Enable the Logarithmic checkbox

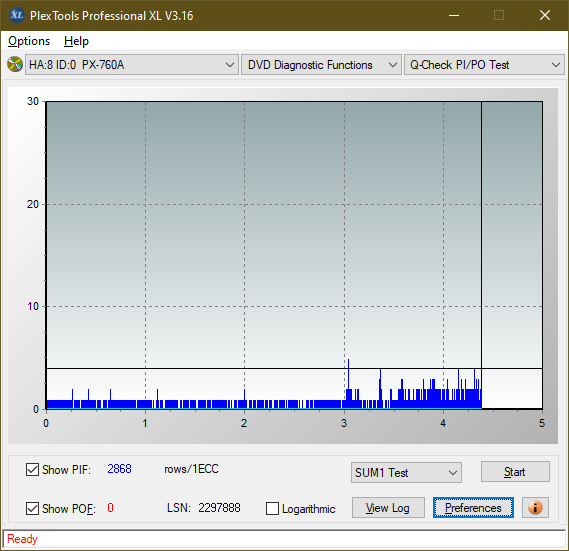(x=273, y=509)
